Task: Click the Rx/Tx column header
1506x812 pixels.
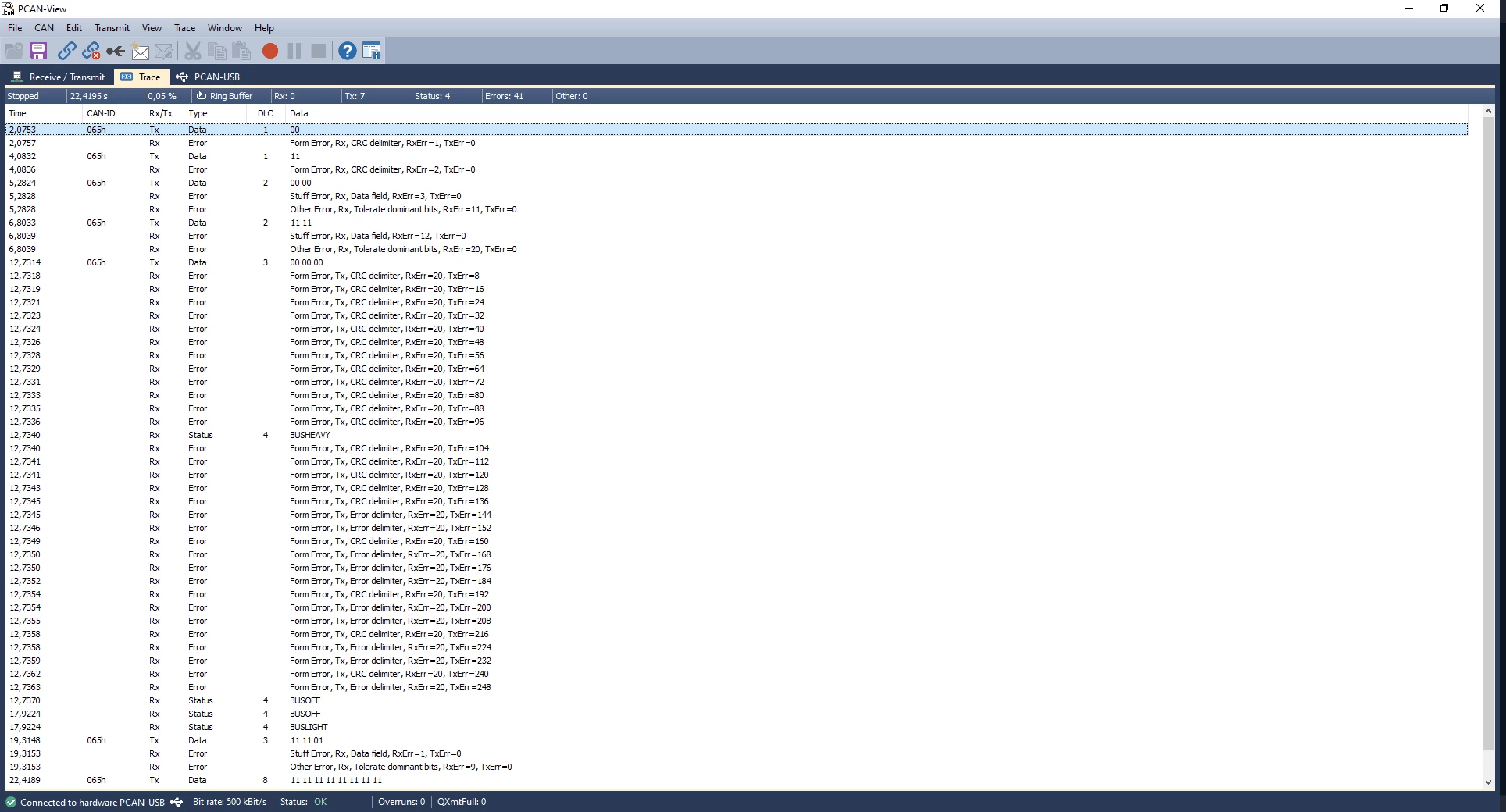Action: coord(165,113)
